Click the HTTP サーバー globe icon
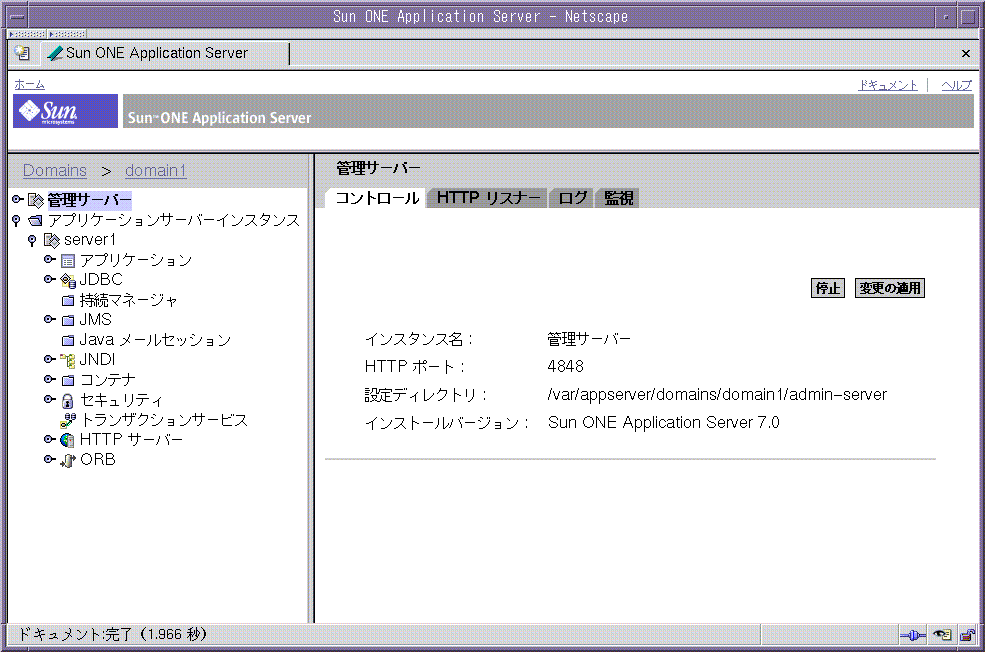This screenshot has height=652, width=985. tap(68, 439)
